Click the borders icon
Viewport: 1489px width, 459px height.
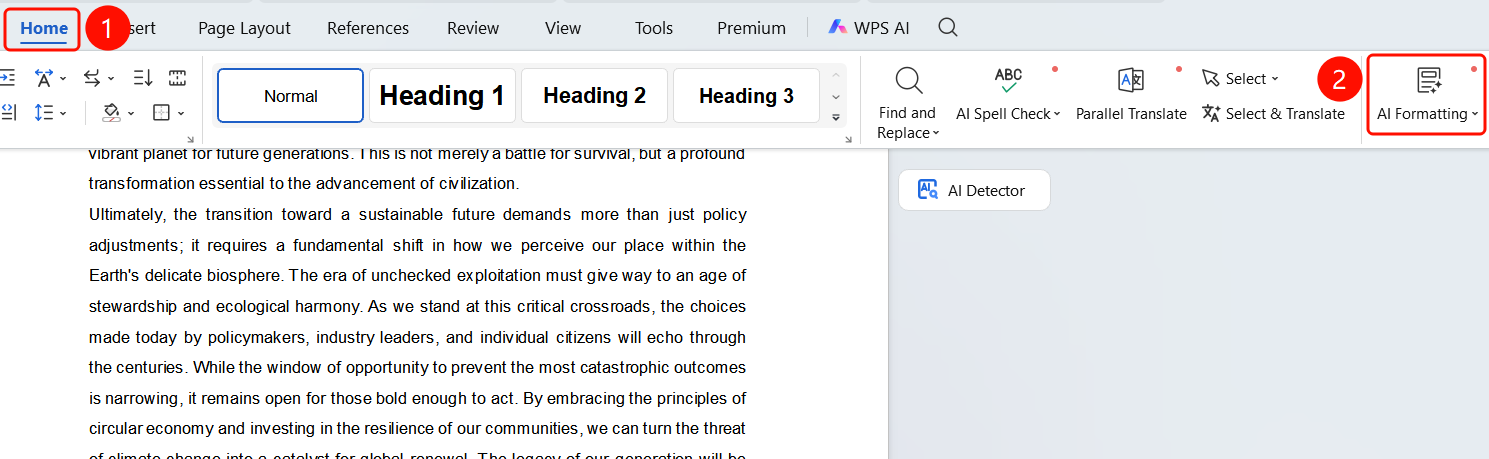161,112
